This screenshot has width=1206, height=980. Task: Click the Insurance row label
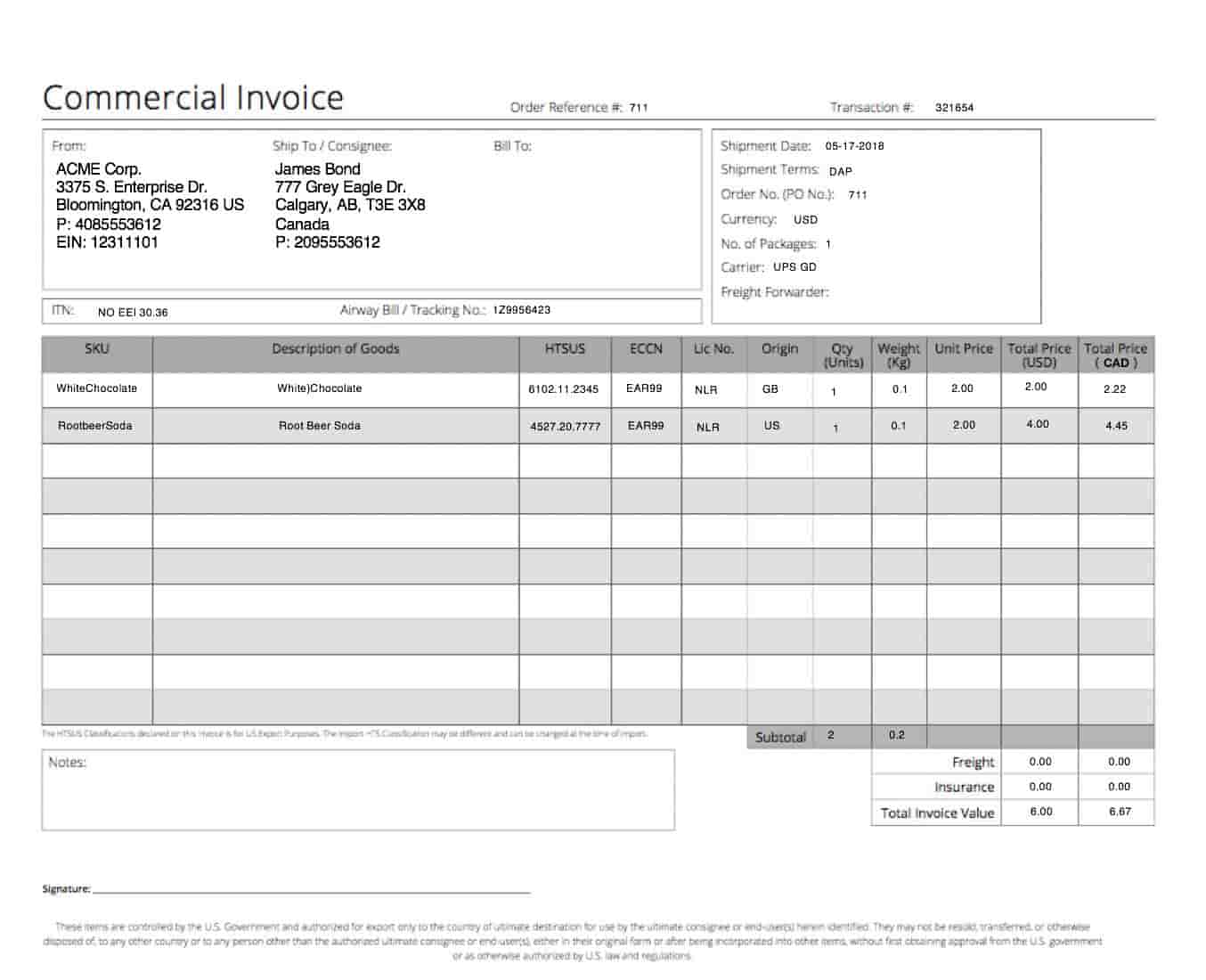(x=964, y=788)
